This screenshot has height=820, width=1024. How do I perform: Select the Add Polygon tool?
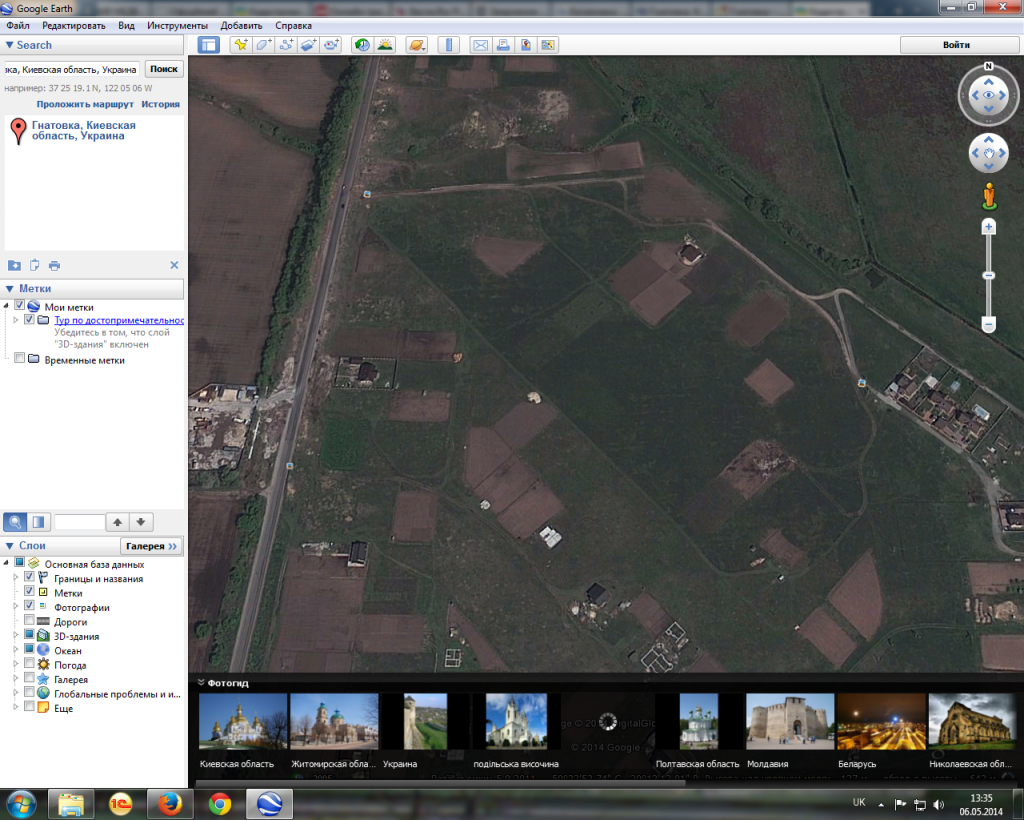pos(263,45)
